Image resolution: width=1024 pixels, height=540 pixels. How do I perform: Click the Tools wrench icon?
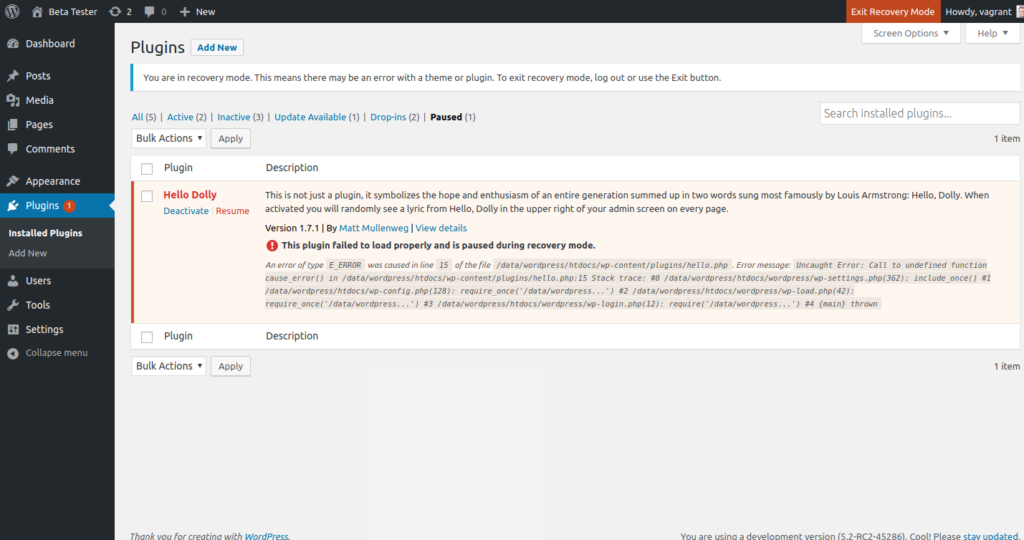[13, 305]
